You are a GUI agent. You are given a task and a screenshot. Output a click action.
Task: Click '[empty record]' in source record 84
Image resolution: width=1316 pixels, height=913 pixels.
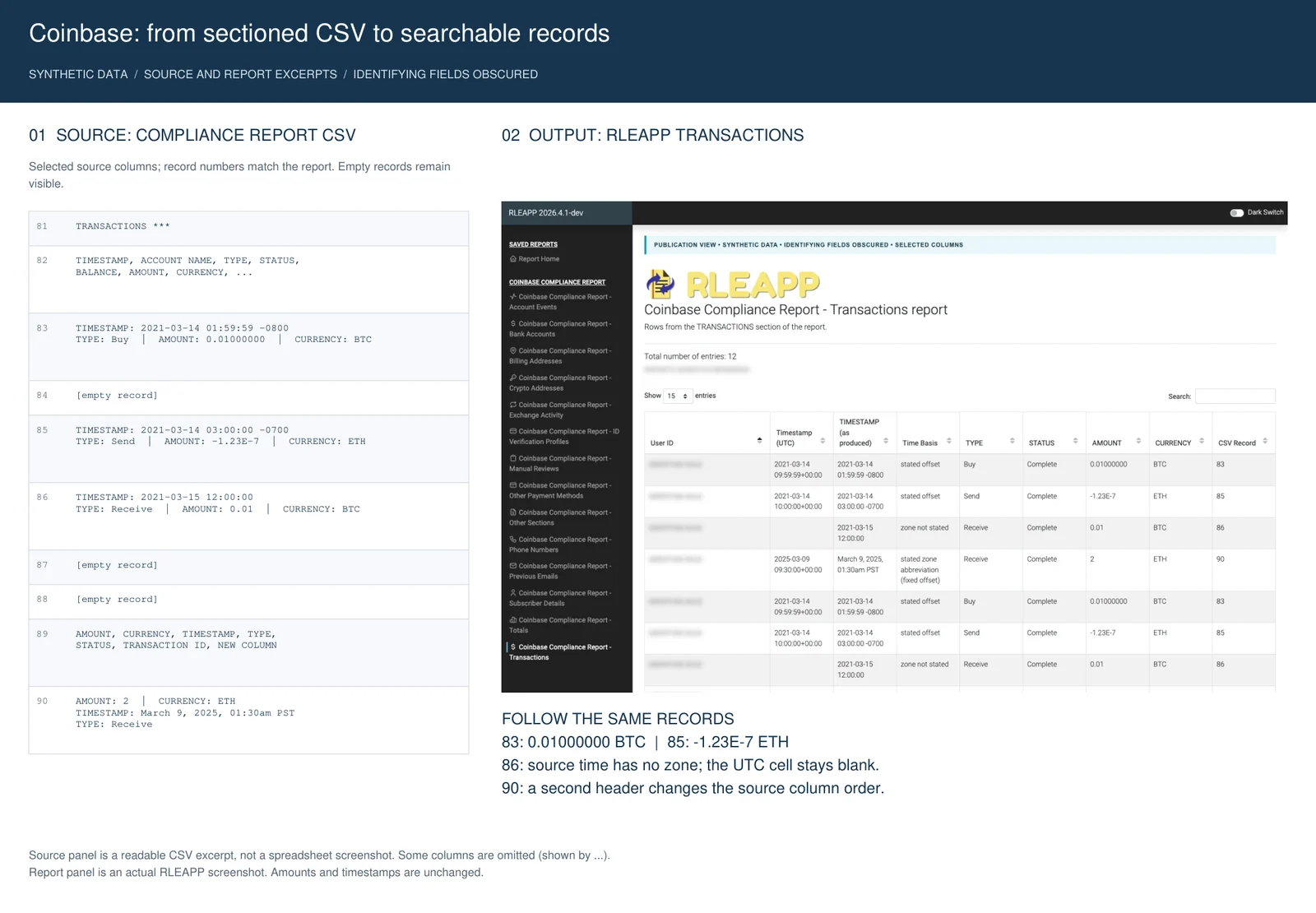117,396
